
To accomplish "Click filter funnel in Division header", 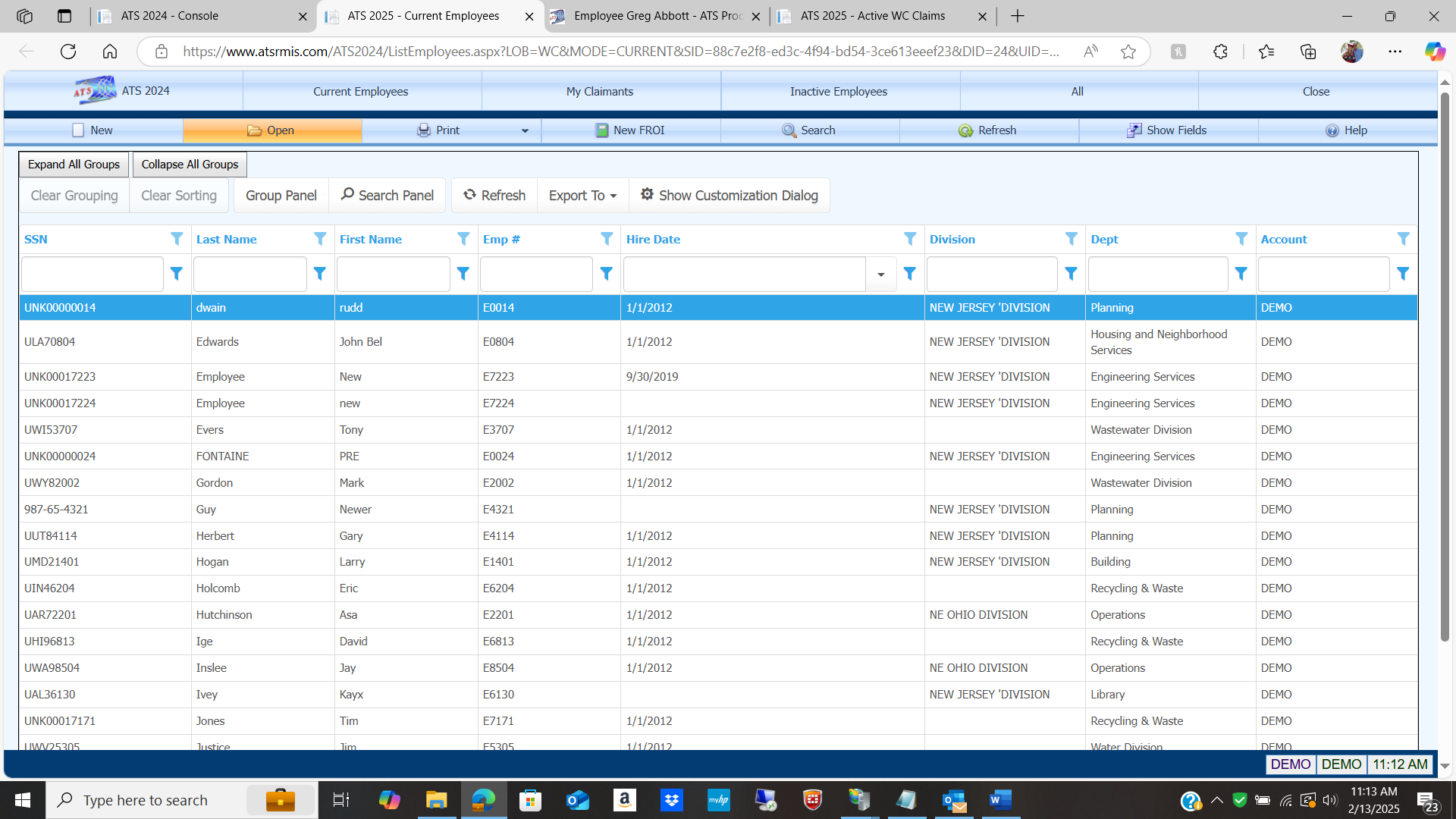I will click(1071, 239).
